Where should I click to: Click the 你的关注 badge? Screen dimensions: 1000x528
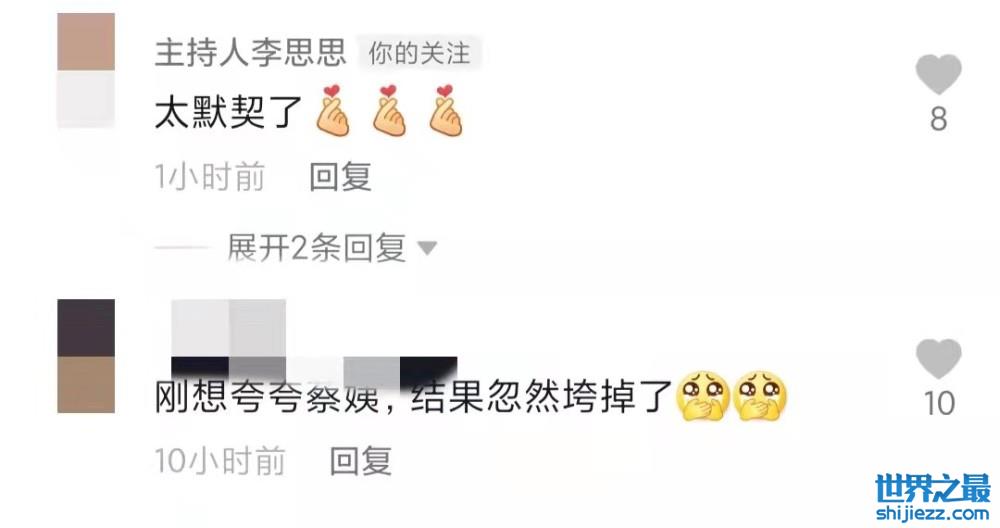[x=419, y=53]
